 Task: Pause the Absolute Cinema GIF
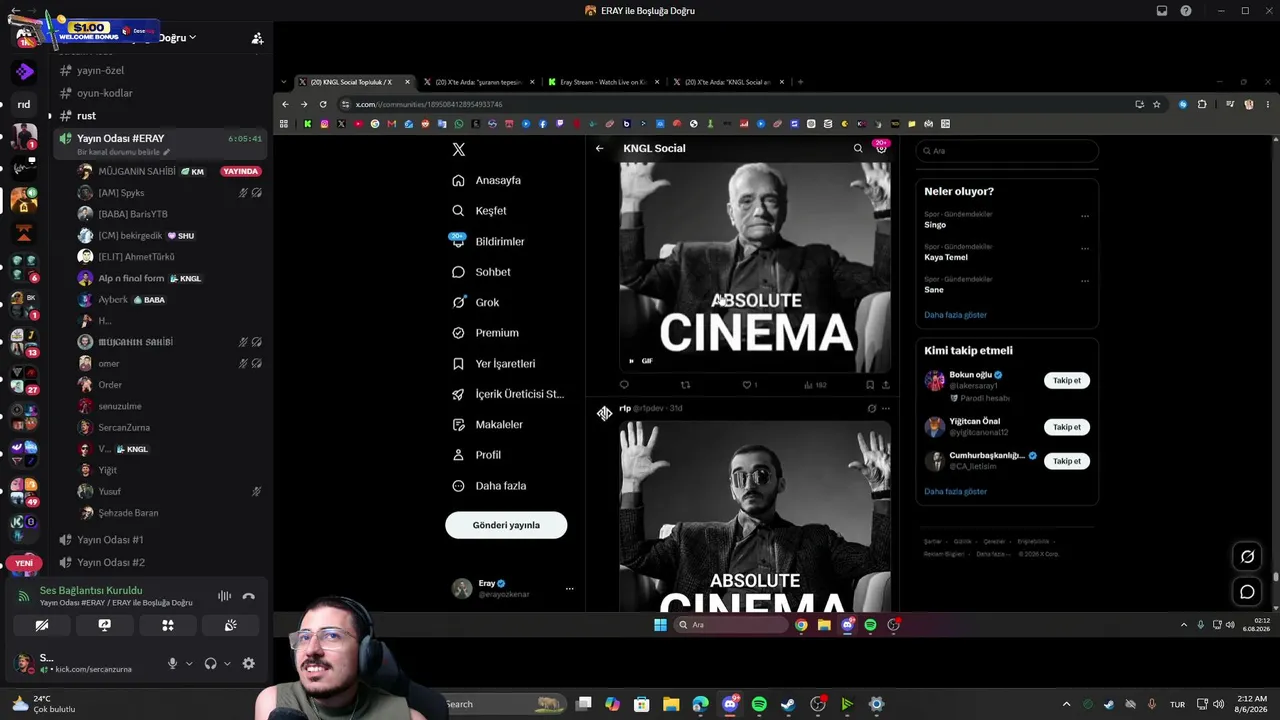[631, 361]
